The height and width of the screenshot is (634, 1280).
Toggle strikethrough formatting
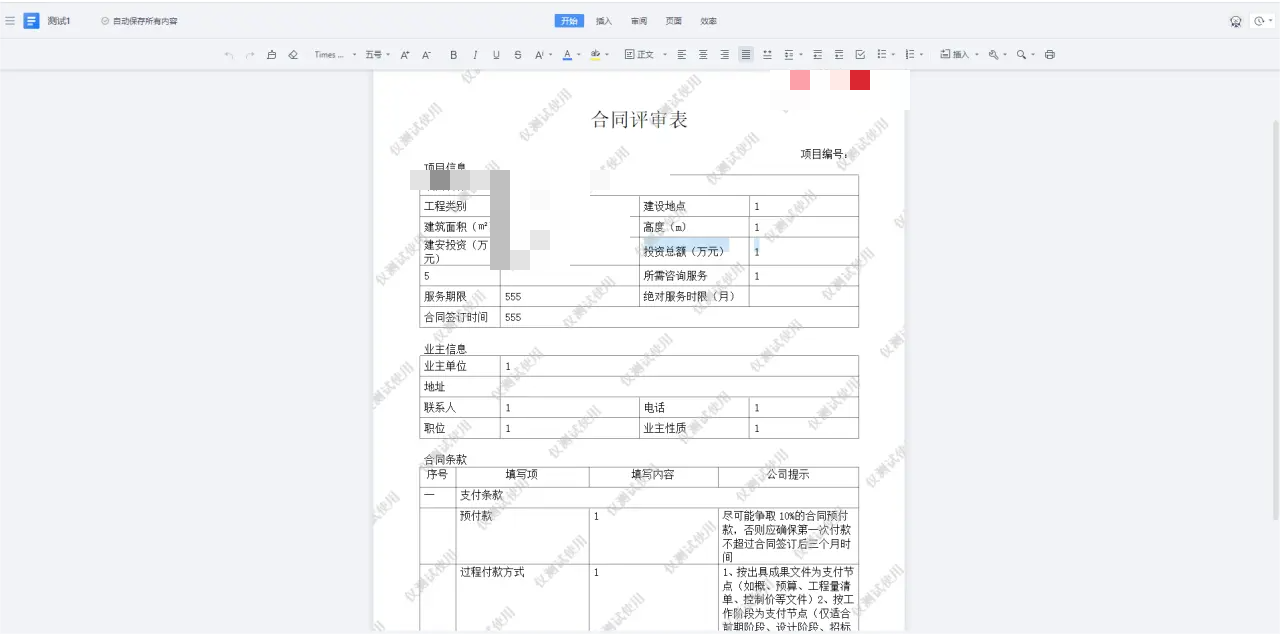pyautogui.click(x=517, y=55)
